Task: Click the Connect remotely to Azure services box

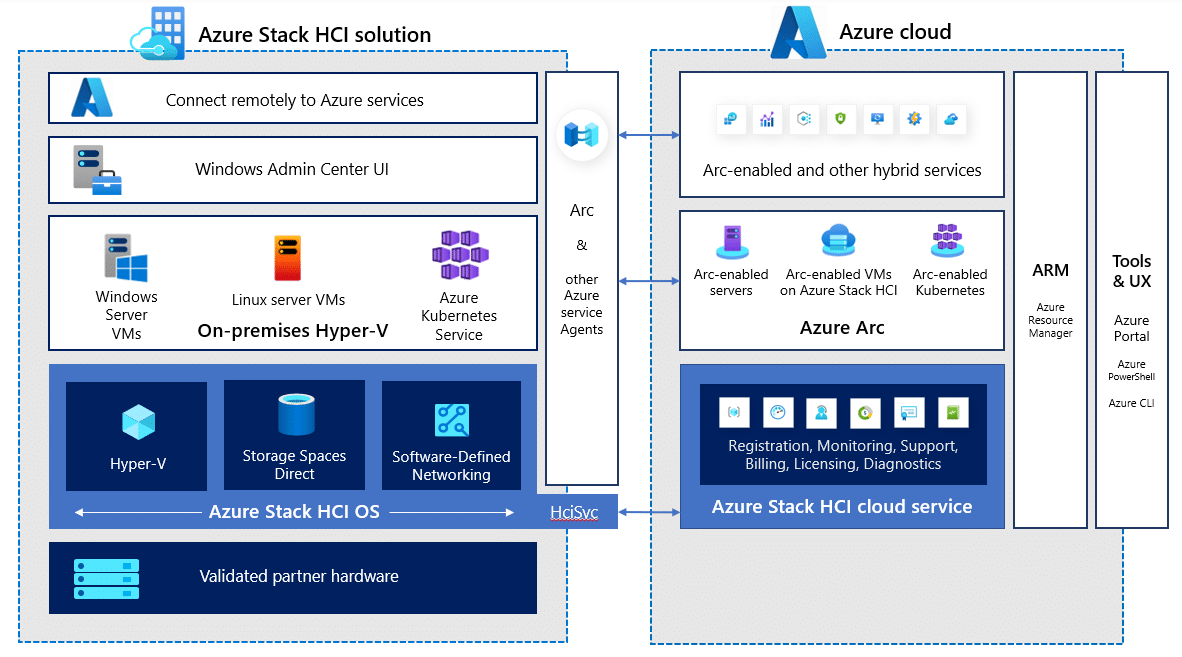Action: pyautogui.click(x=293, y=98)
